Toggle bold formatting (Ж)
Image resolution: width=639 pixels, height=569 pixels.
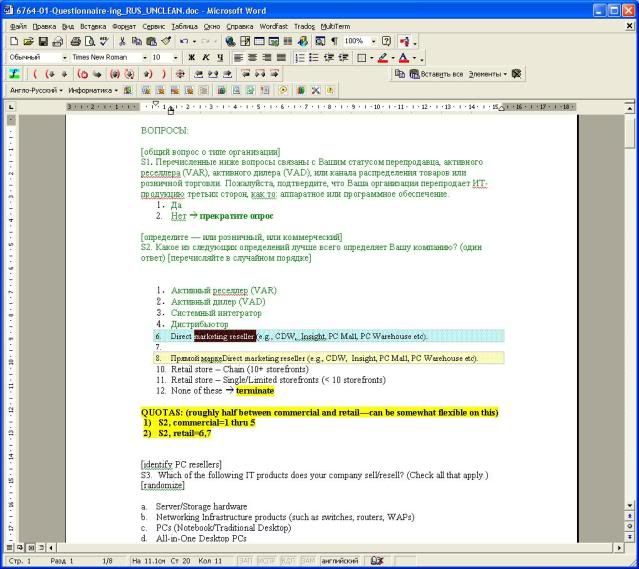coord(191,58)
